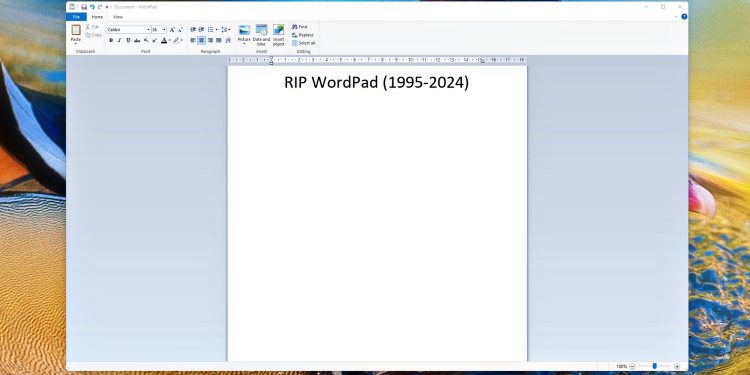
Task: Switch to the View ribbon tab
Action: (x=118, y=17)
